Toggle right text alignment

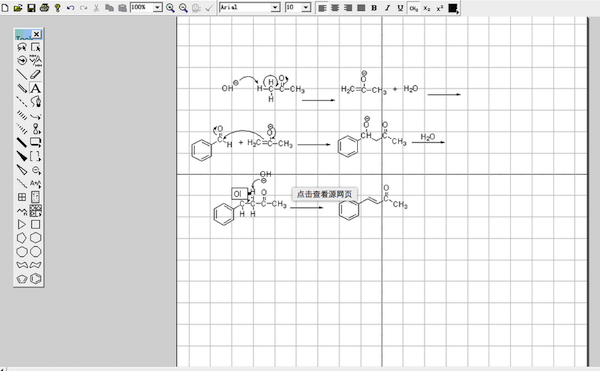click(x=348, y=8)
